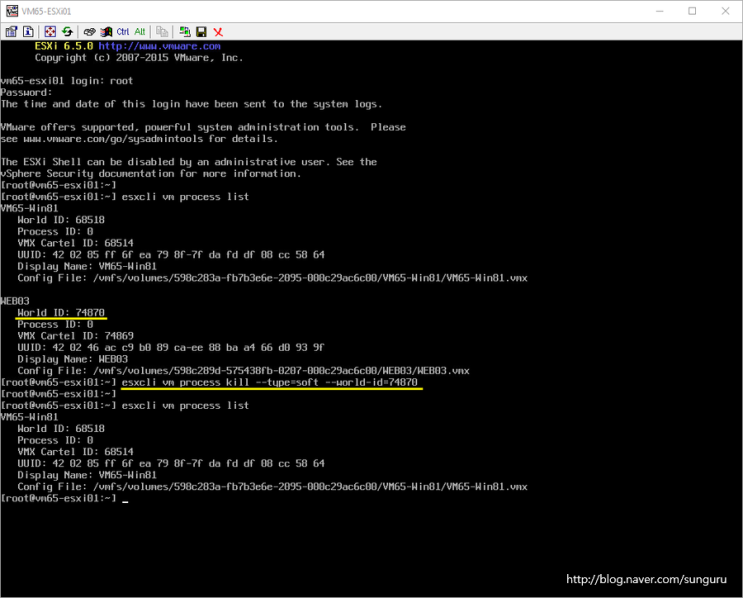Toggle the Alt key button
743x598 pixels.
click(x=140, y=32)
